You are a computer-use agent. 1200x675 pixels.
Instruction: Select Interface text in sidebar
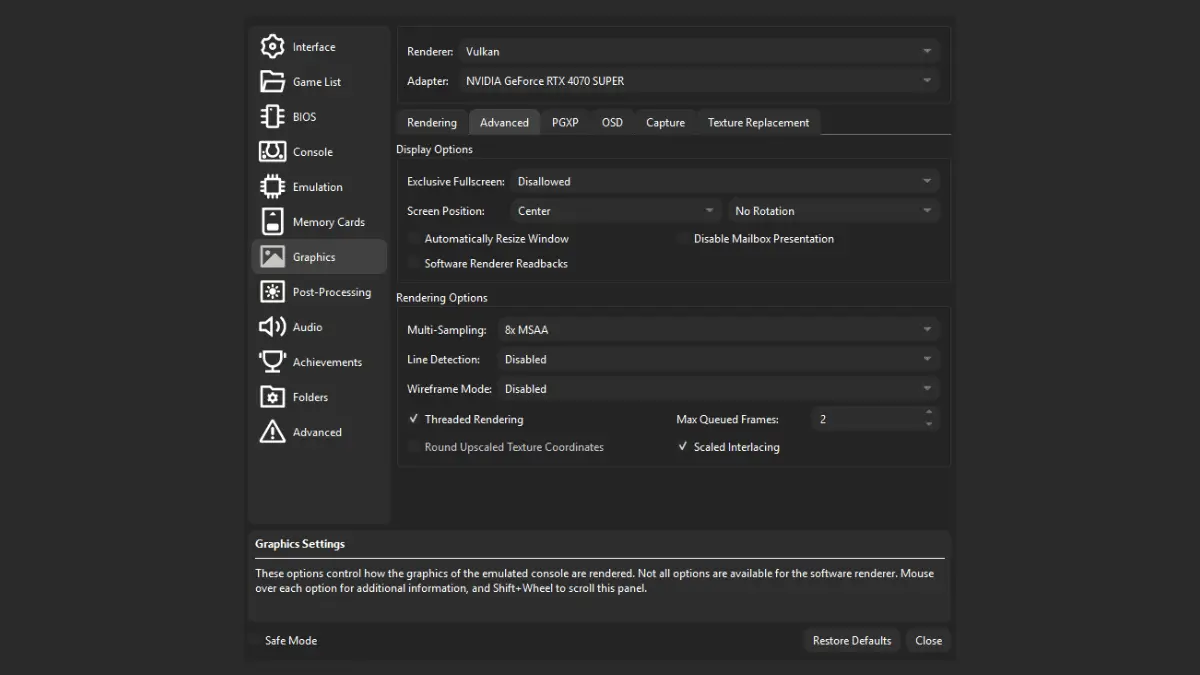(x=314, y=47)
